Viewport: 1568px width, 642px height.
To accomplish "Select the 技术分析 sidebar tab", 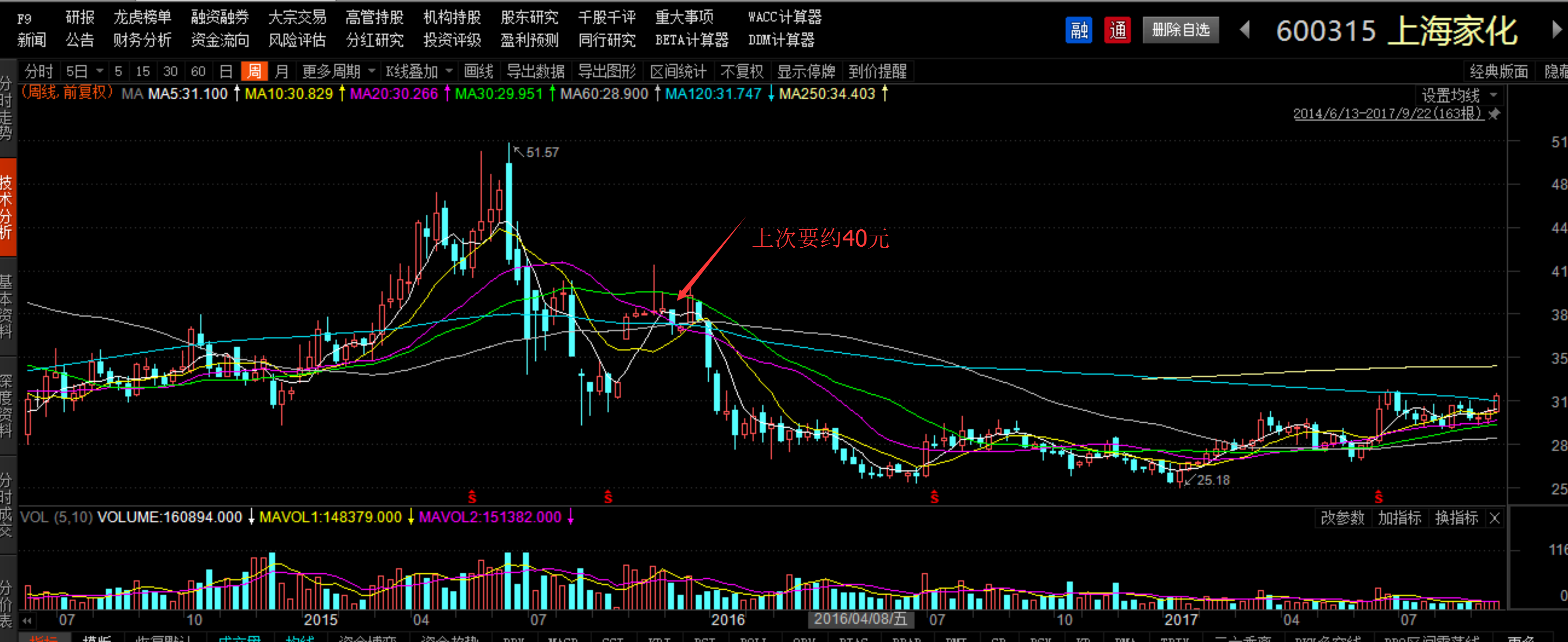I will [x=7, y=207].
